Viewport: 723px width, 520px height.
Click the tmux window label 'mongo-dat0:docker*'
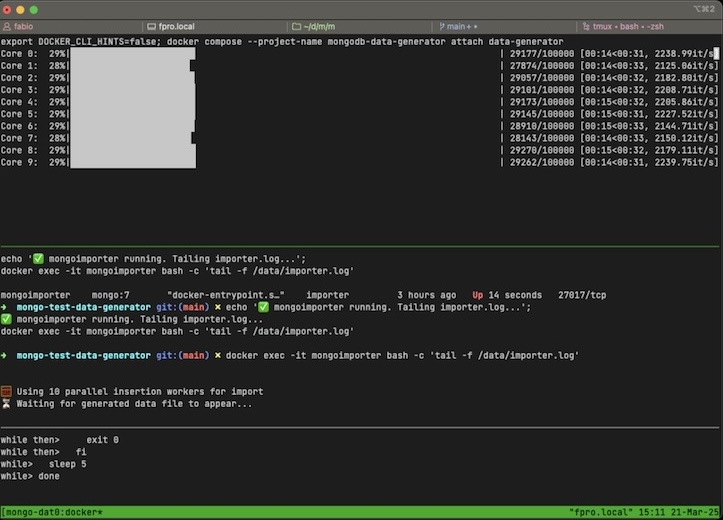coord(52,512)
